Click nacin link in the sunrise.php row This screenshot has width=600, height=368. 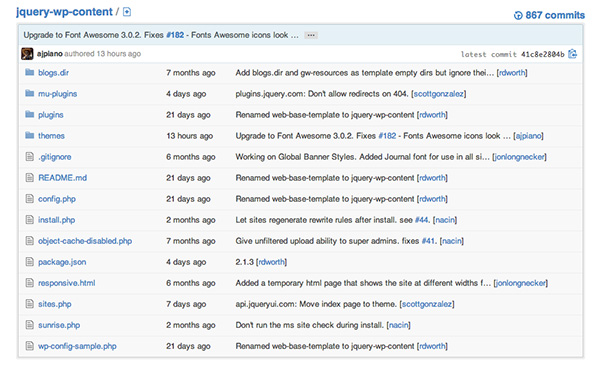coord(398,325)
